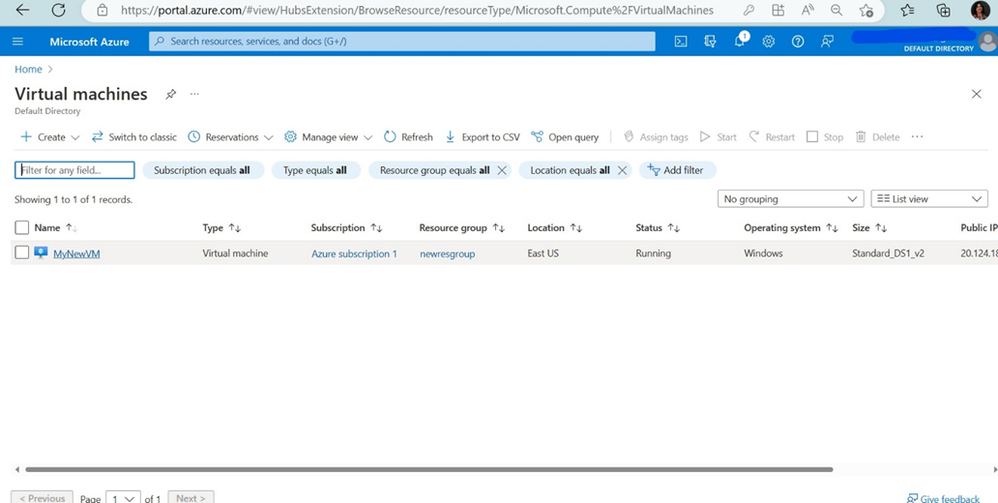The height and width of the screenshot is (503, 998).
Task: Open the toolbar overflow ellipsis after Delete
Action: coord(917,136)
